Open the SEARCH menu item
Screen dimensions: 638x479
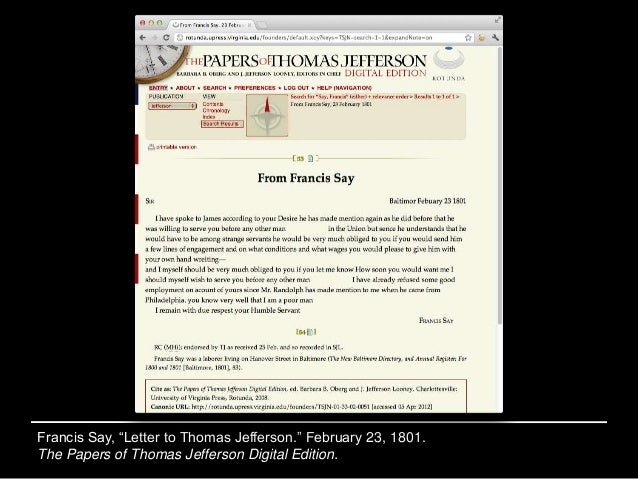(x=214, y=88)
